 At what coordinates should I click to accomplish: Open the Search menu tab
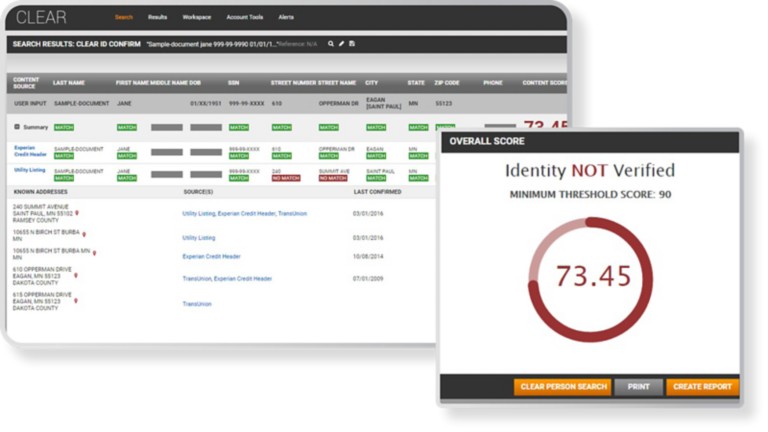point(124,17)
